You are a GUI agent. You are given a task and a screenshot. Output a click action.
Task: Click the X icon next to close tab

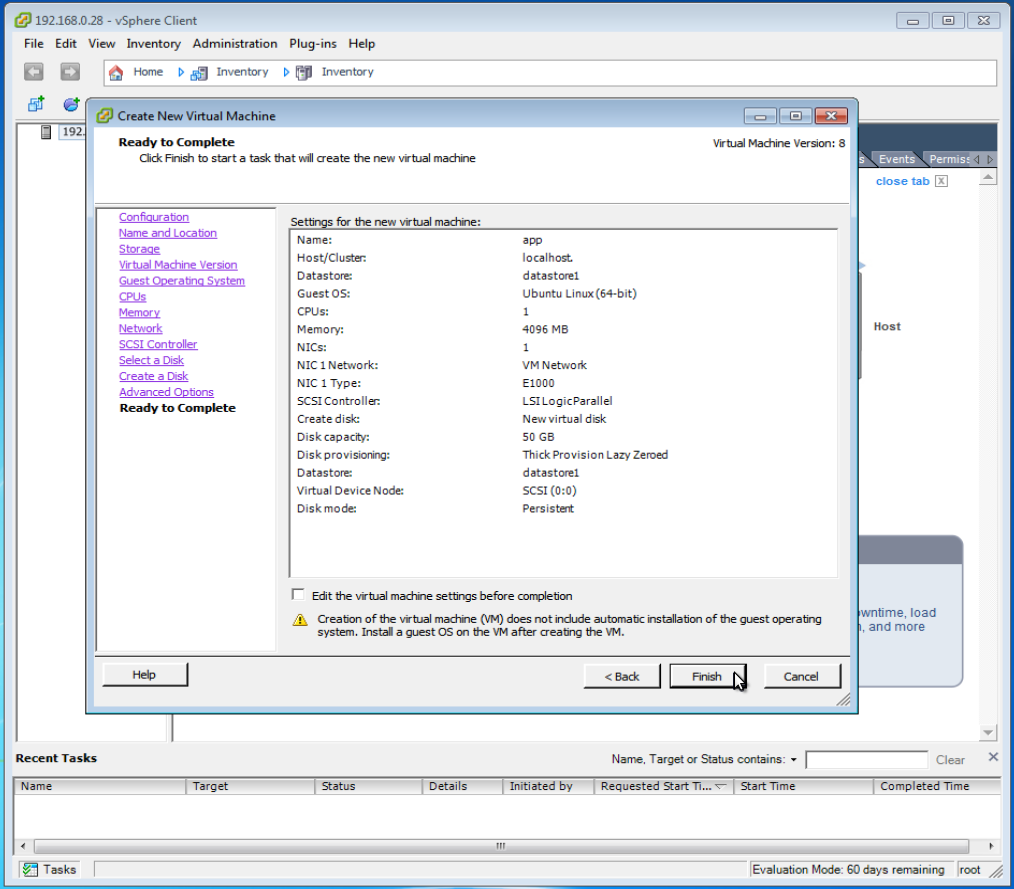pyautogui.click(x=942, y=181)
